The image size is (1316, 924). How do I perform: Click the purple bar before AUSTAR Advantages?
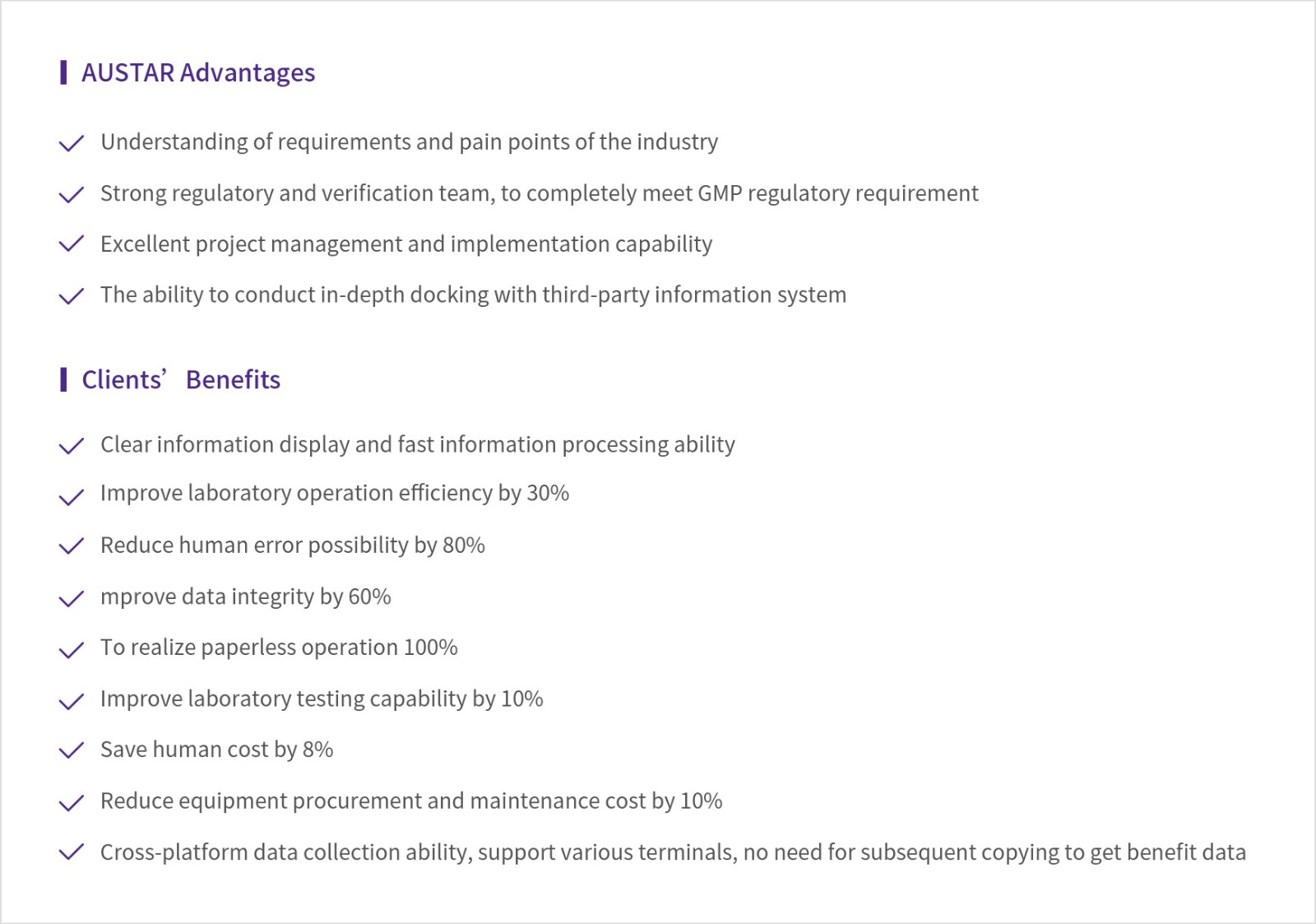[x=63, y=72]
